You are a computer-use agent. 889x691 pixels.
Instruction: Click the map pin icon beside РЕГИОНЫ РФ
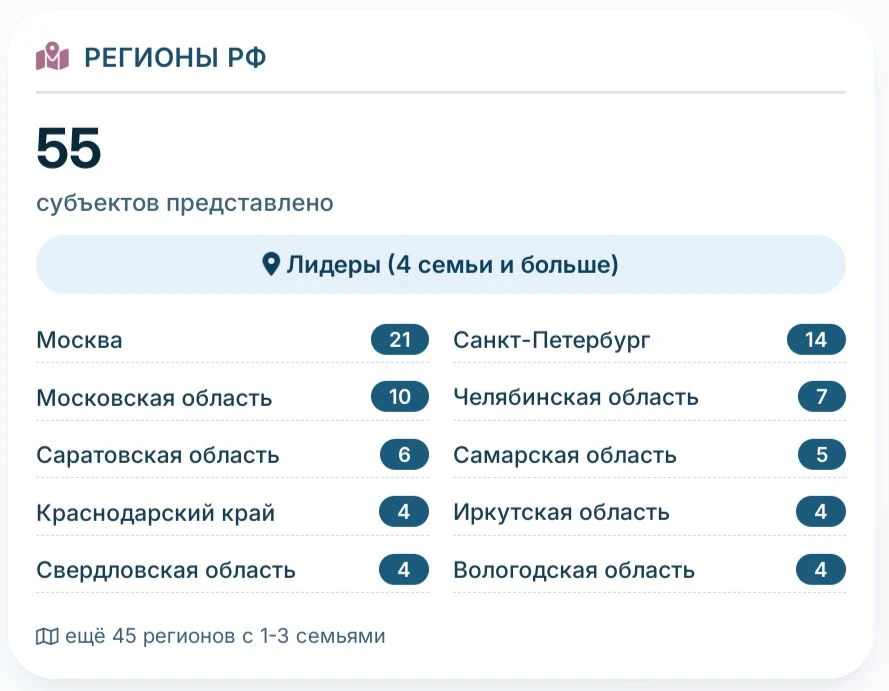(52, 57)
